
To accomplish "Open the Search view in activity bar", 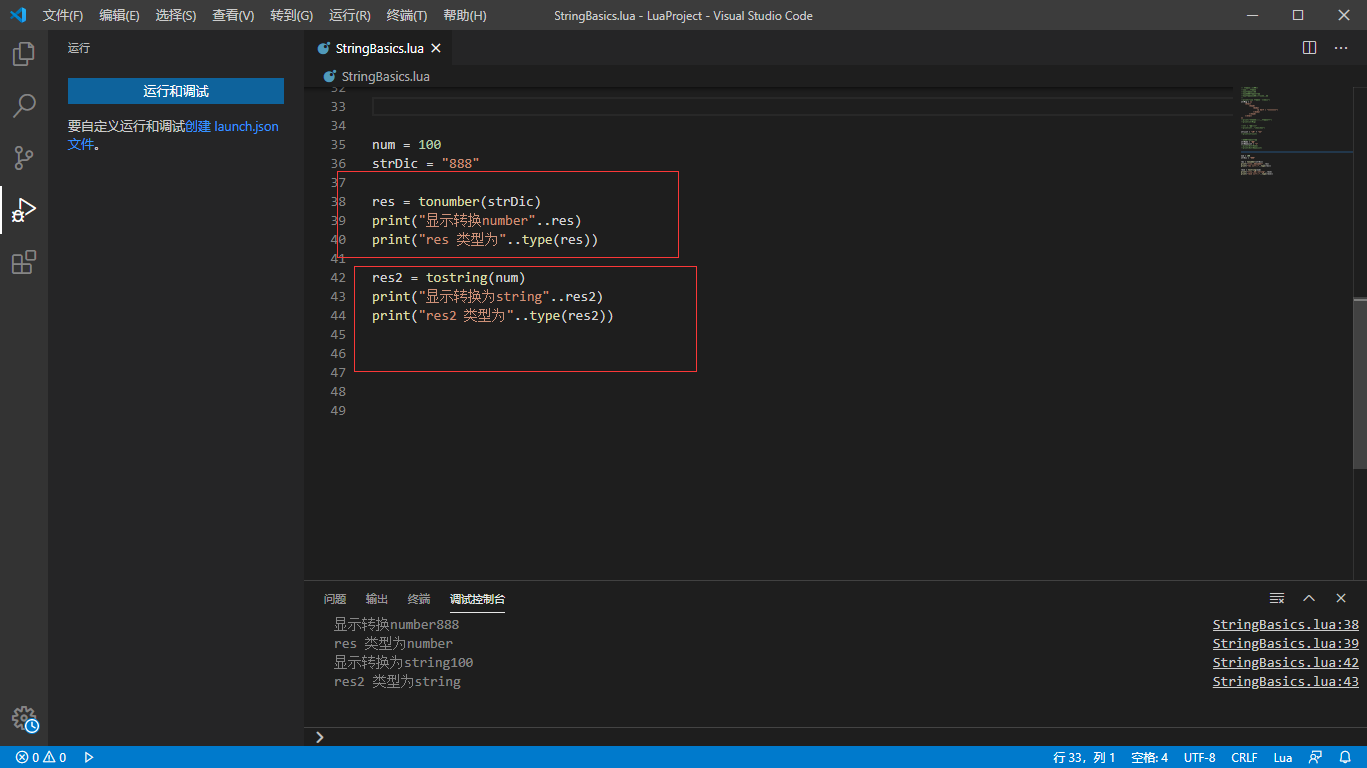I will coord(24,105).
